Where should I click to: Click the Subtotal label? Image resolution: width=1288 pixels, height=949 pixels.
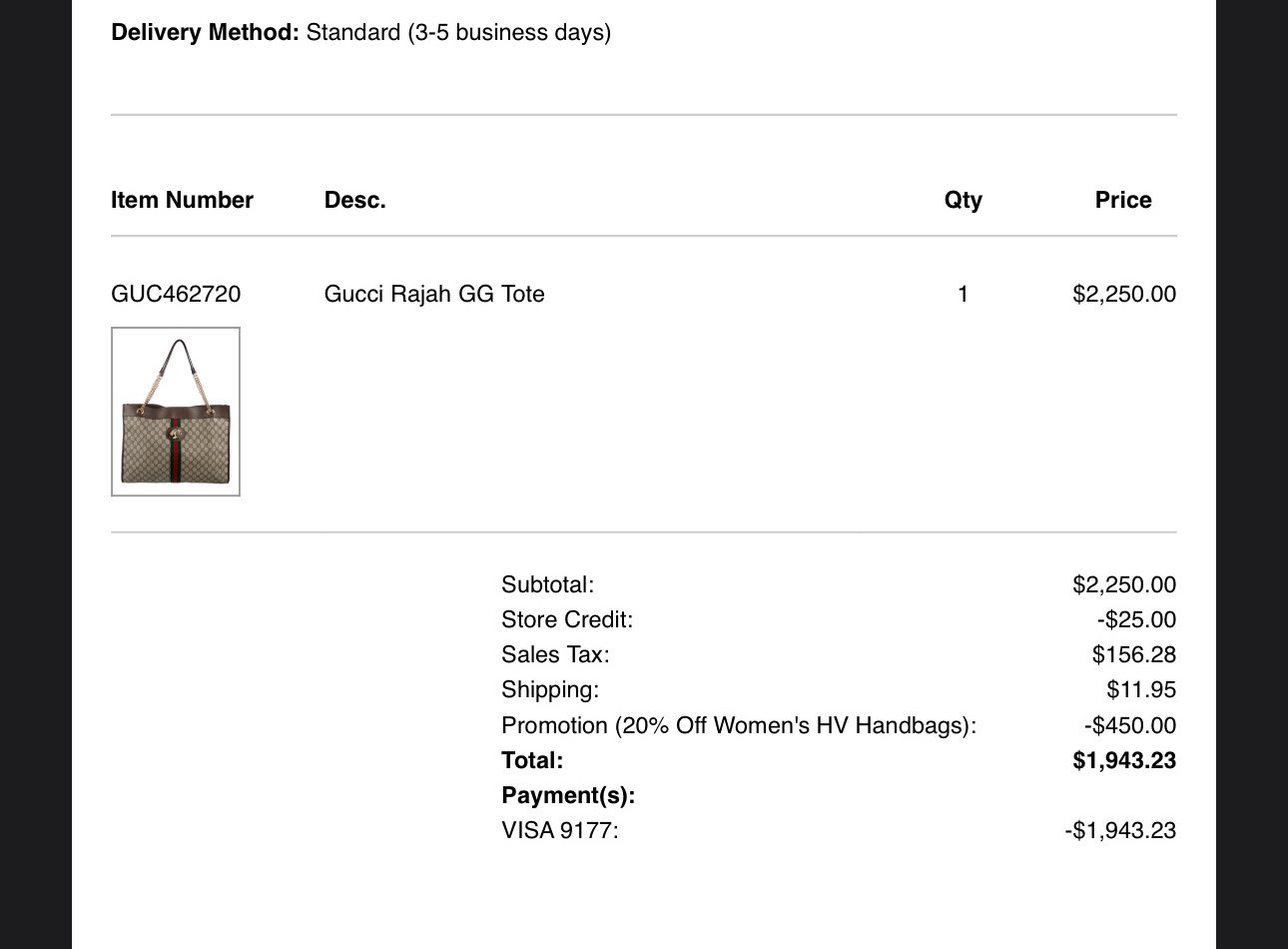coord(547,584)
